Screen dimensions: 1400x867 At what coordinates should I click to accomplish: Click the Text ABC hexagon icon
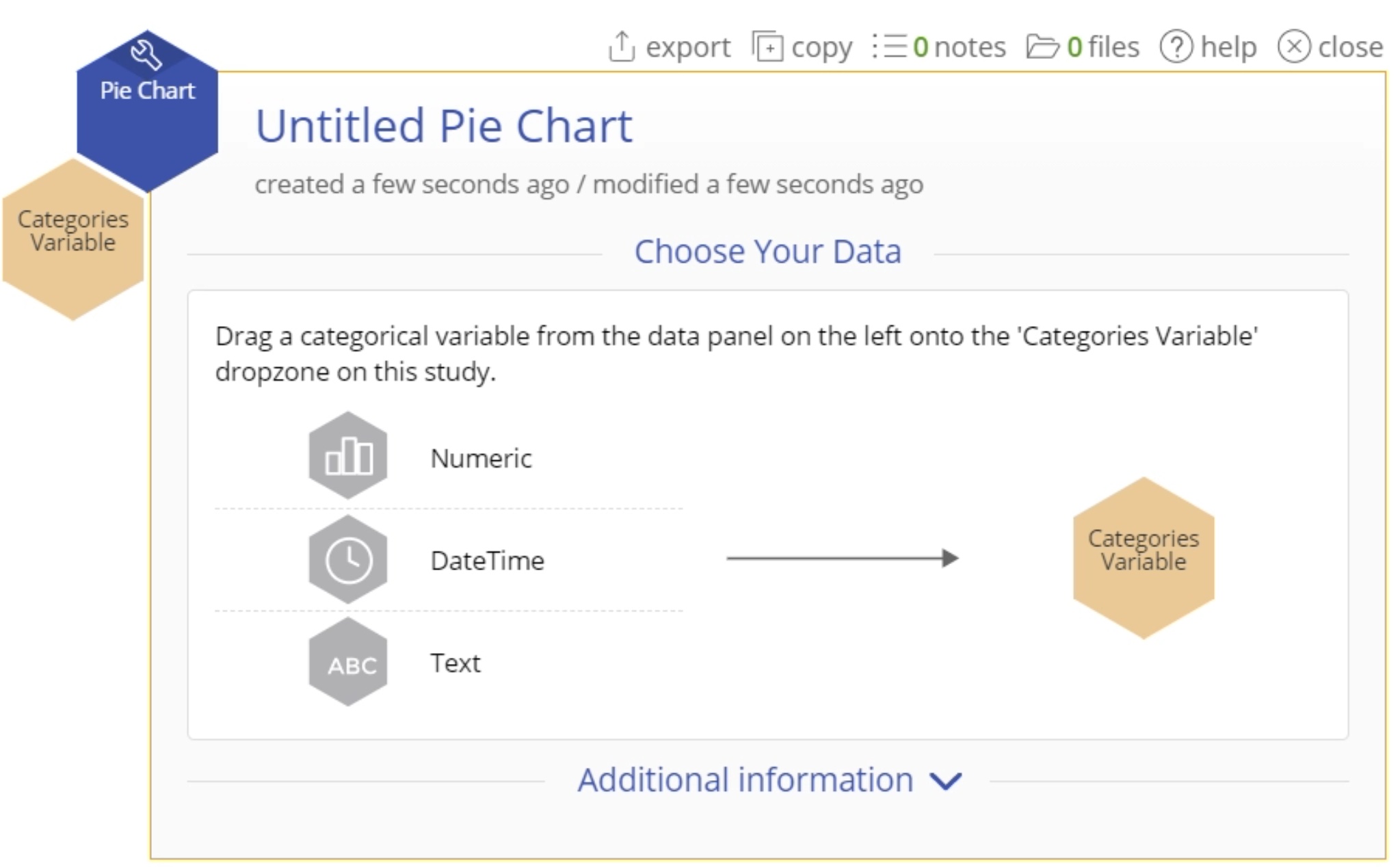tap(348, 663)
